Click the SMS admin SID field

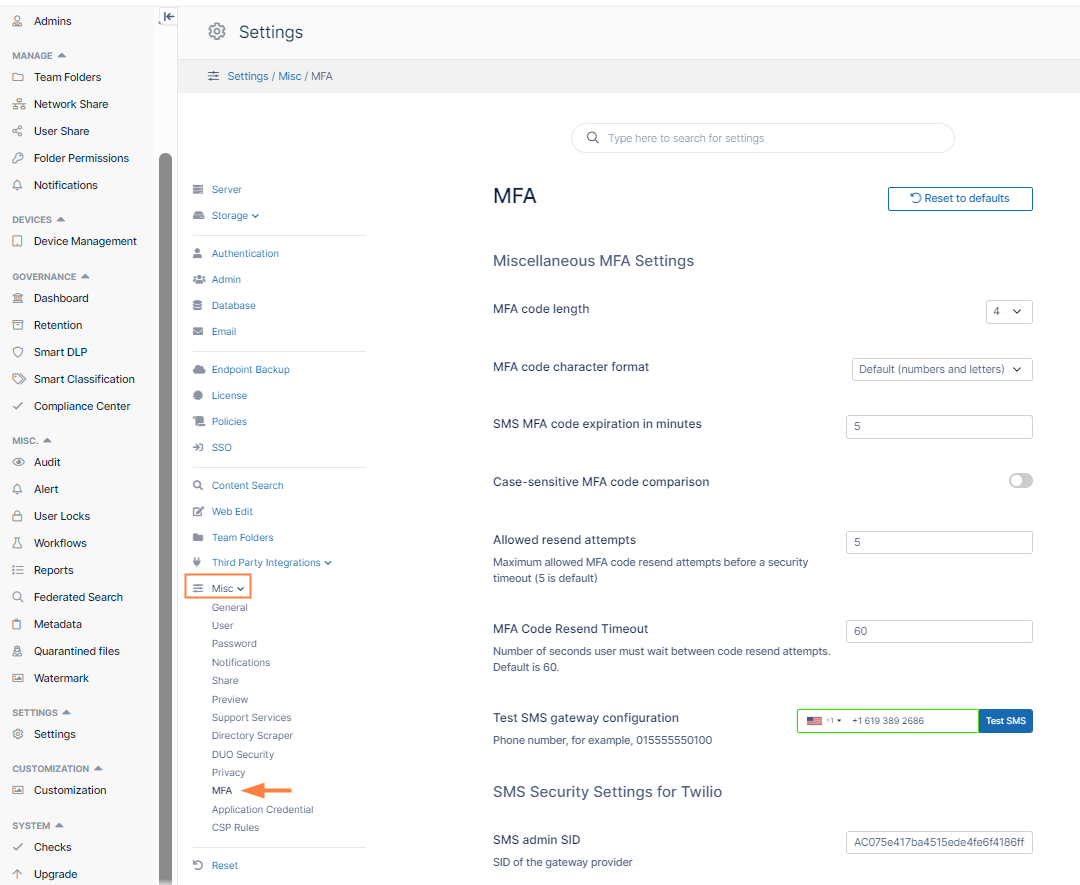939,842
